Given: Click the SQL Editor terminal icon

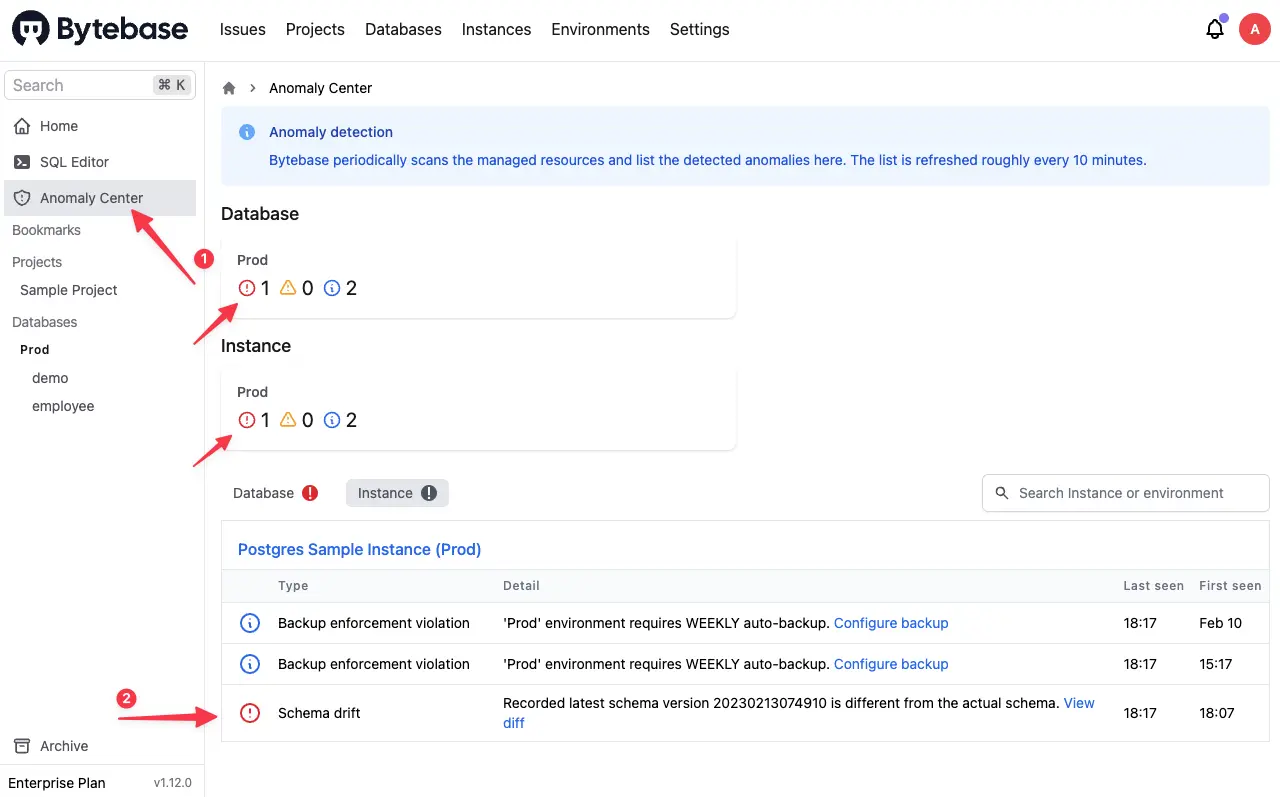Looking at the screenshot, I should [x=22, y=162].
